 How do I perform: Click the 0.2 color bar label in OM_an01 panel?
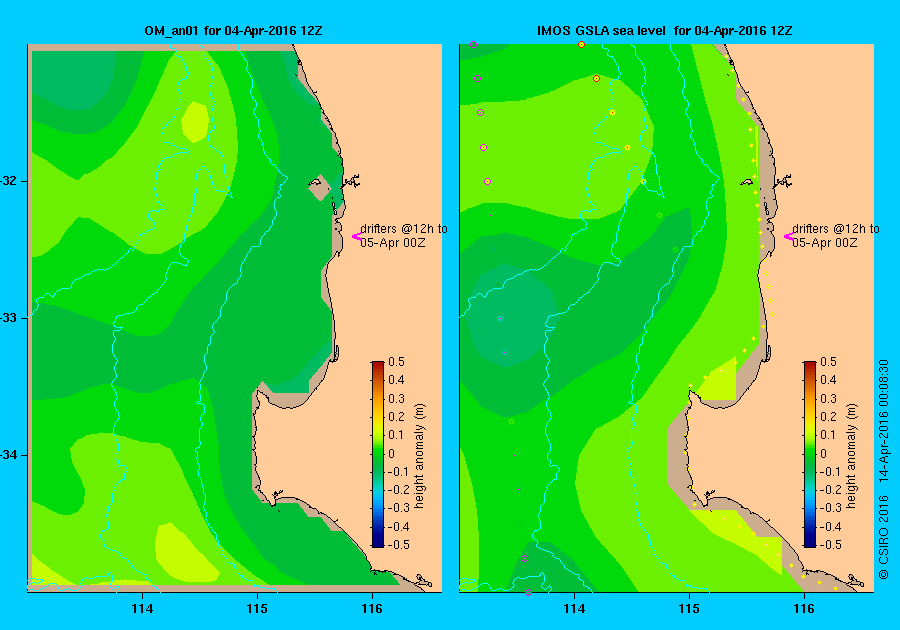pyautogui.click(x=397, y=417)
